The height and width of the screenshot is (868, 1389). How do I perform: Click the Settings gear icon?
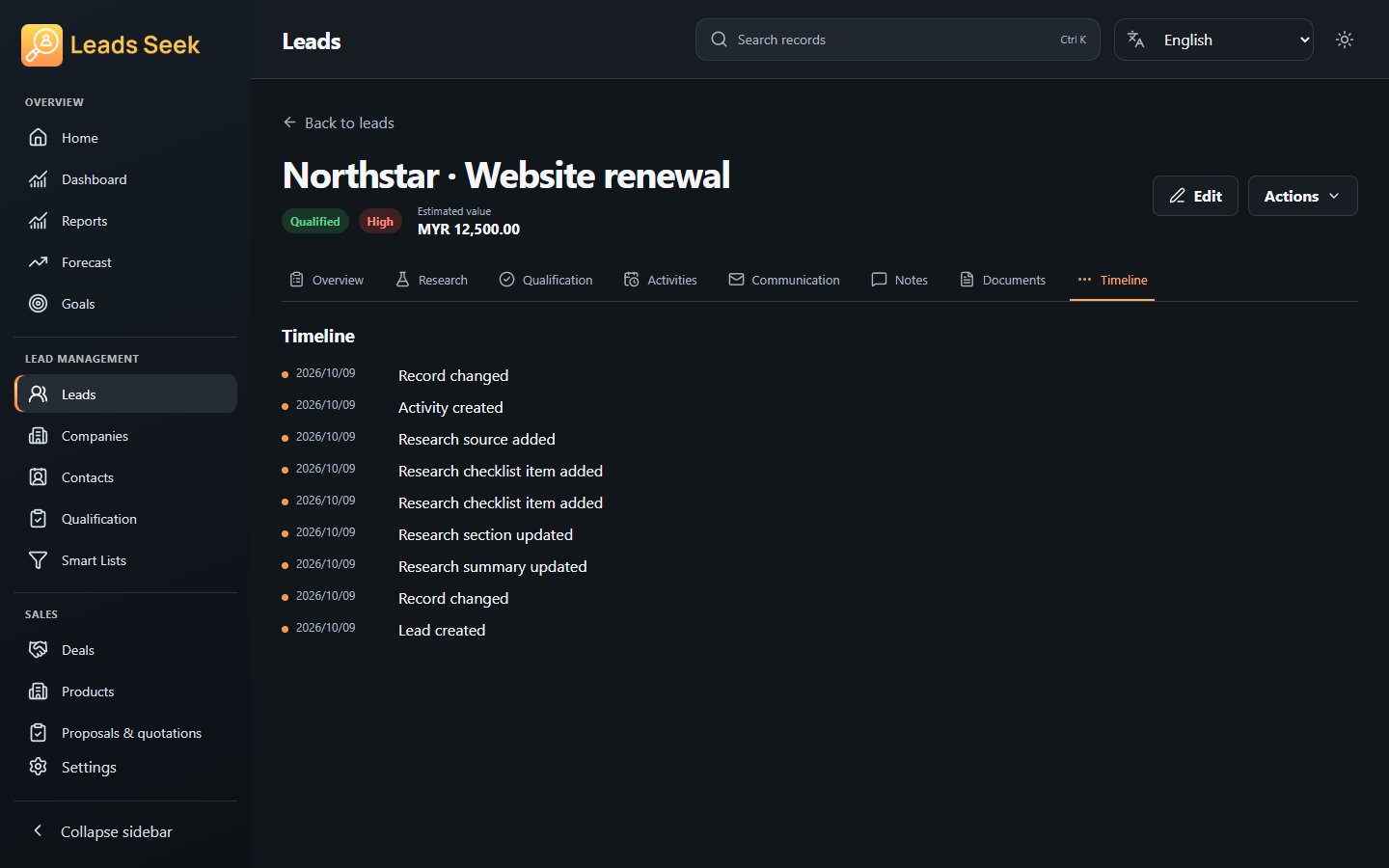[38, 767]
